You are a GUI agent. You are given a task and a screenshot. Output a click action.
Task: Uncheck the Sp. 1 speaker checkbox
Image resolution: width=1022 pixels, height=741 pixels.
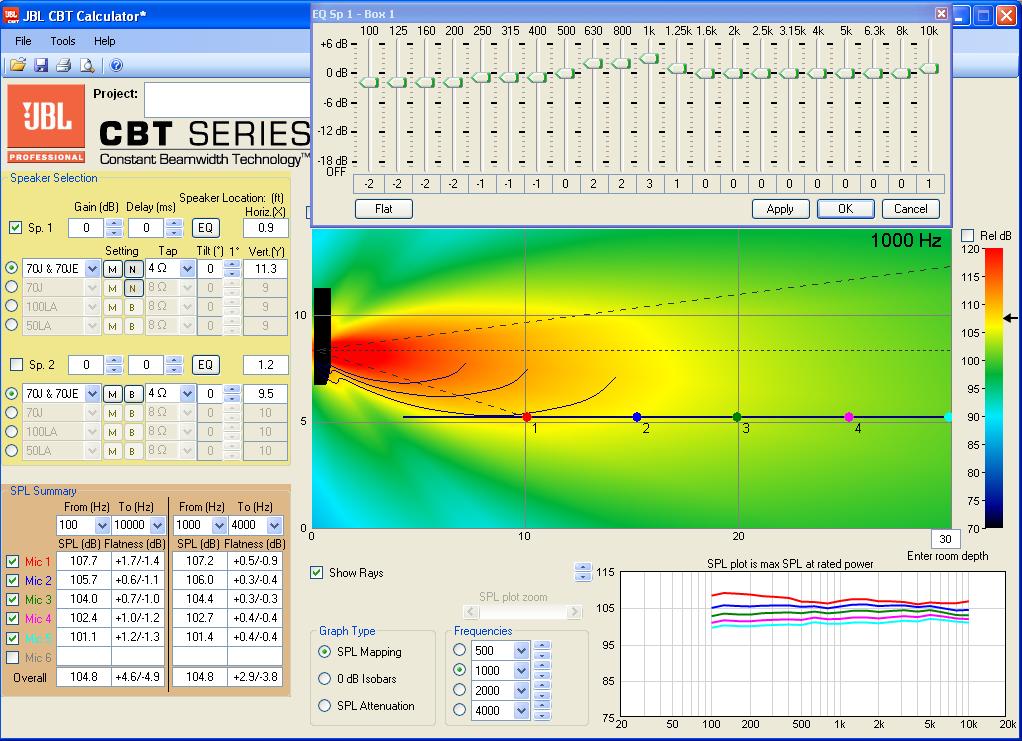tap(16, 228)
